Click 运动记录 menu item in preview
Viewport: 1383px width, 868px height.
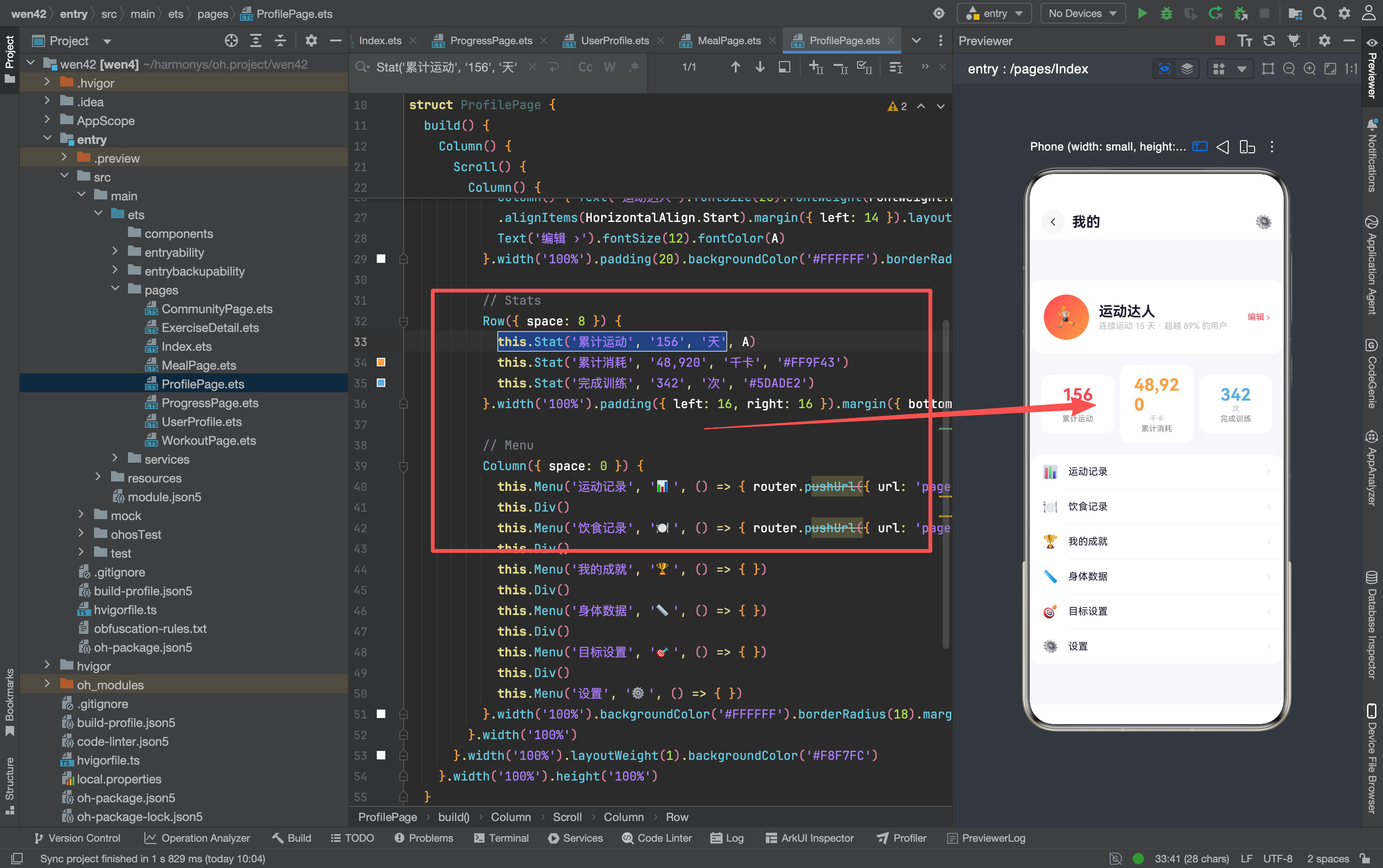(1157, 471)
